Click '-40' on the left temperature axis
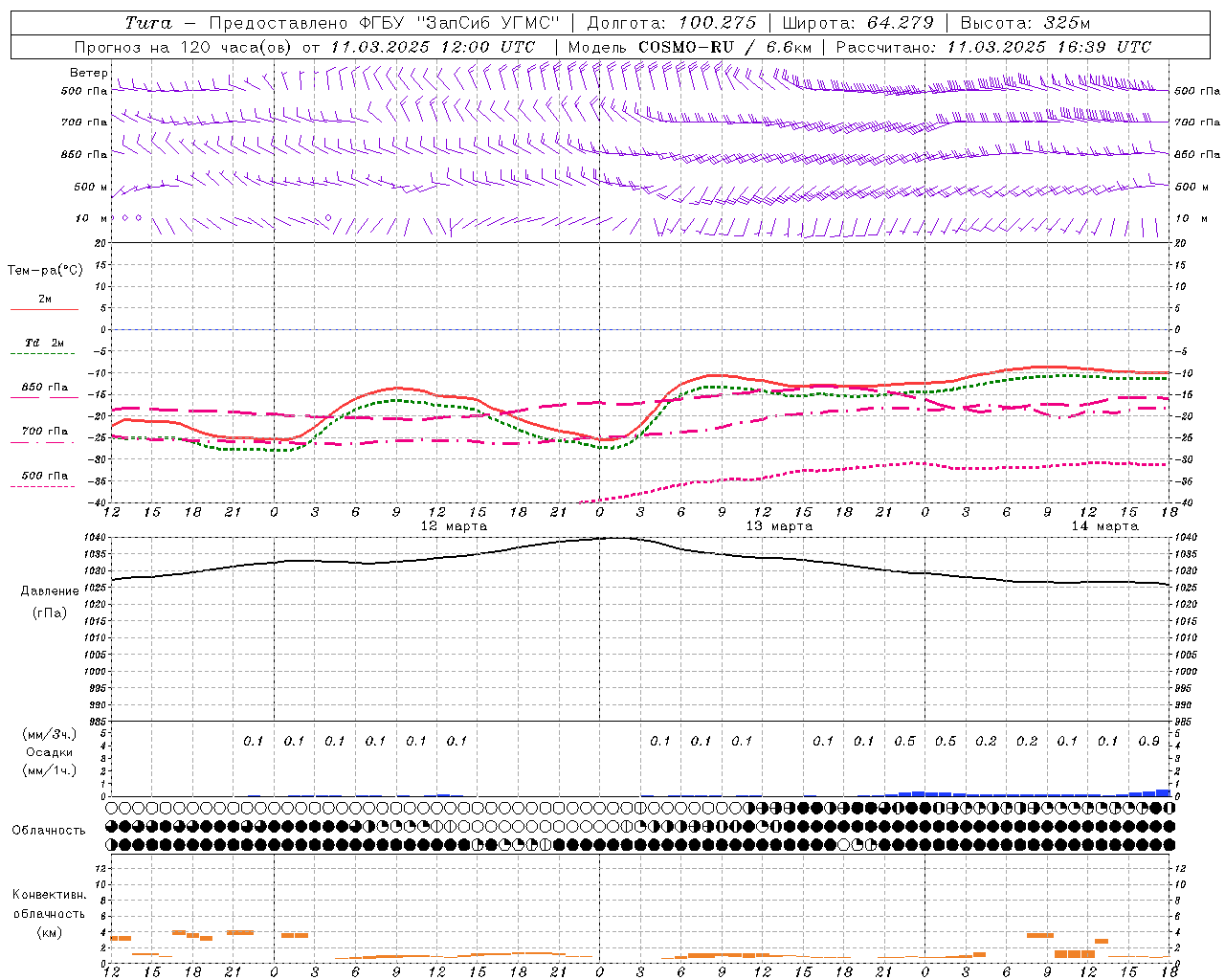The width and height of the screenshot is (1225, 980). [x=97, y=503]
